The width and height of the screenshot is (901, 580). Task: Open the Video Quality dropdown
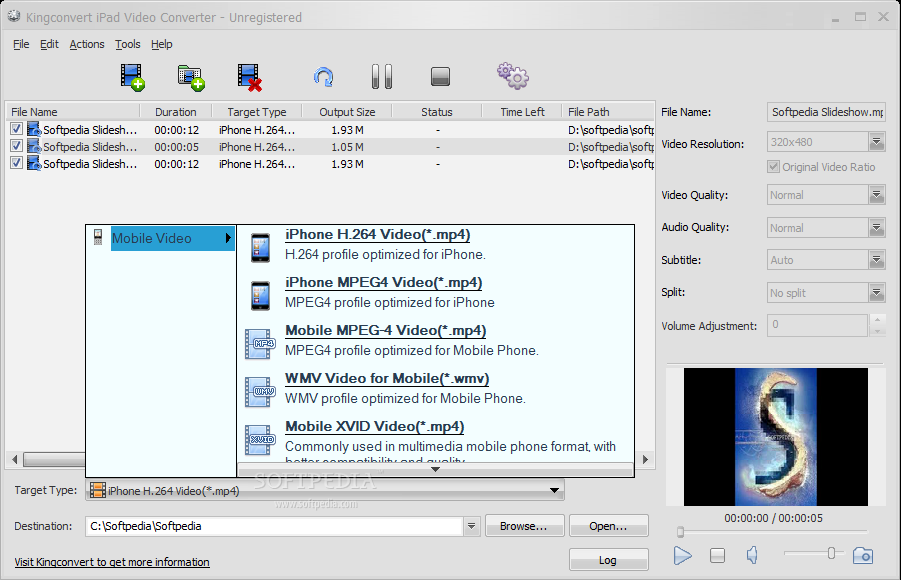[876, 195]
